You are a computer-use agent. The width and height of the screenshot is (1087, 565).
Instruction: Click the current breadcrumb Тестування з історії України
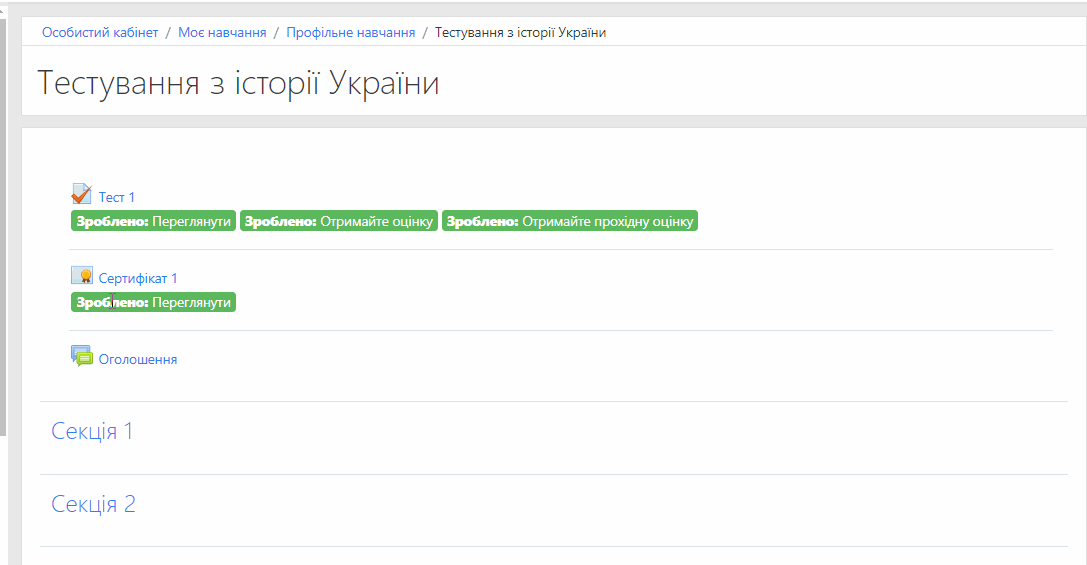point(520,33)
